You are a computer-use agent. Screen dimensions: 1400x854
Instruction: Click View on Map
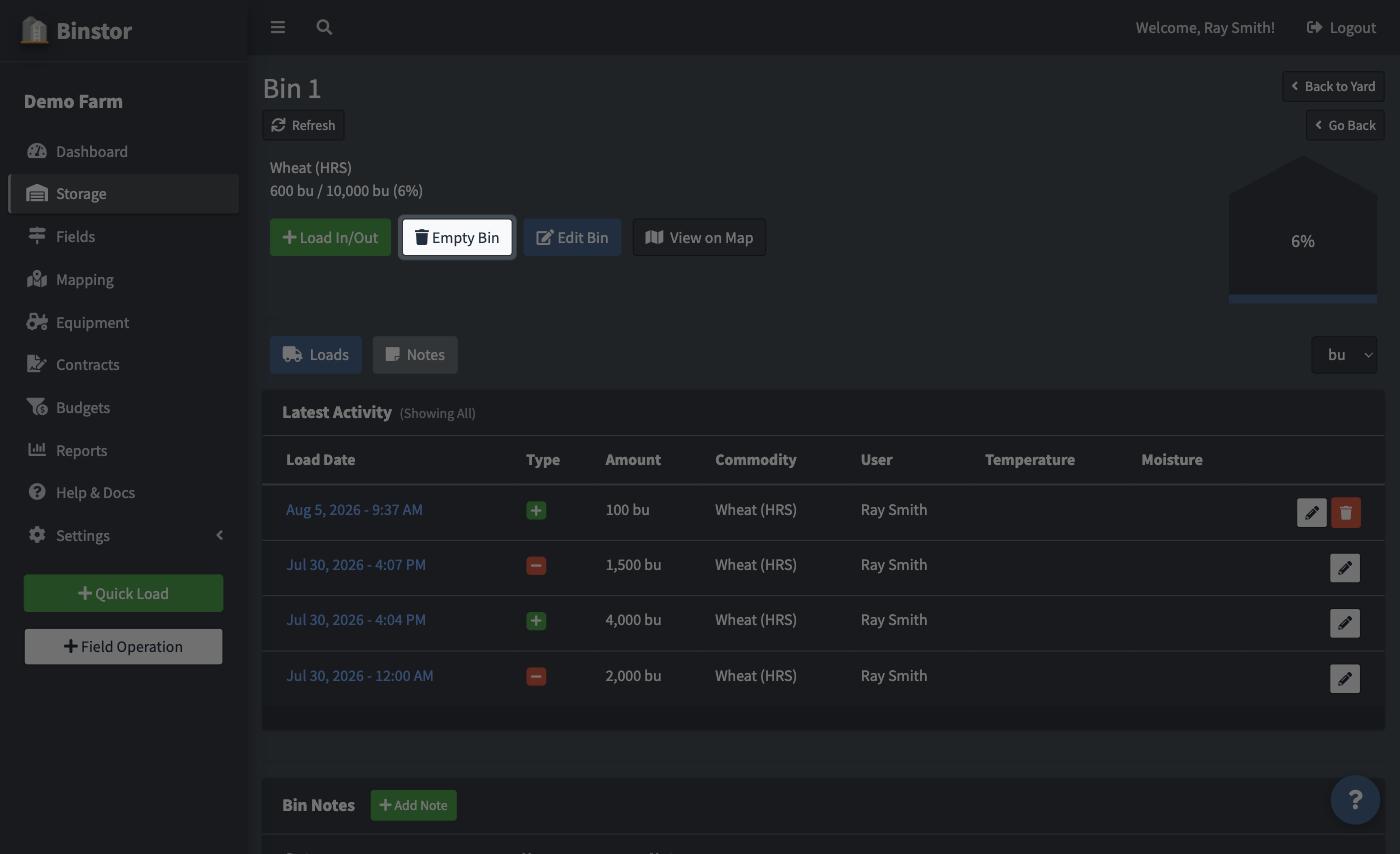[699, 237]
